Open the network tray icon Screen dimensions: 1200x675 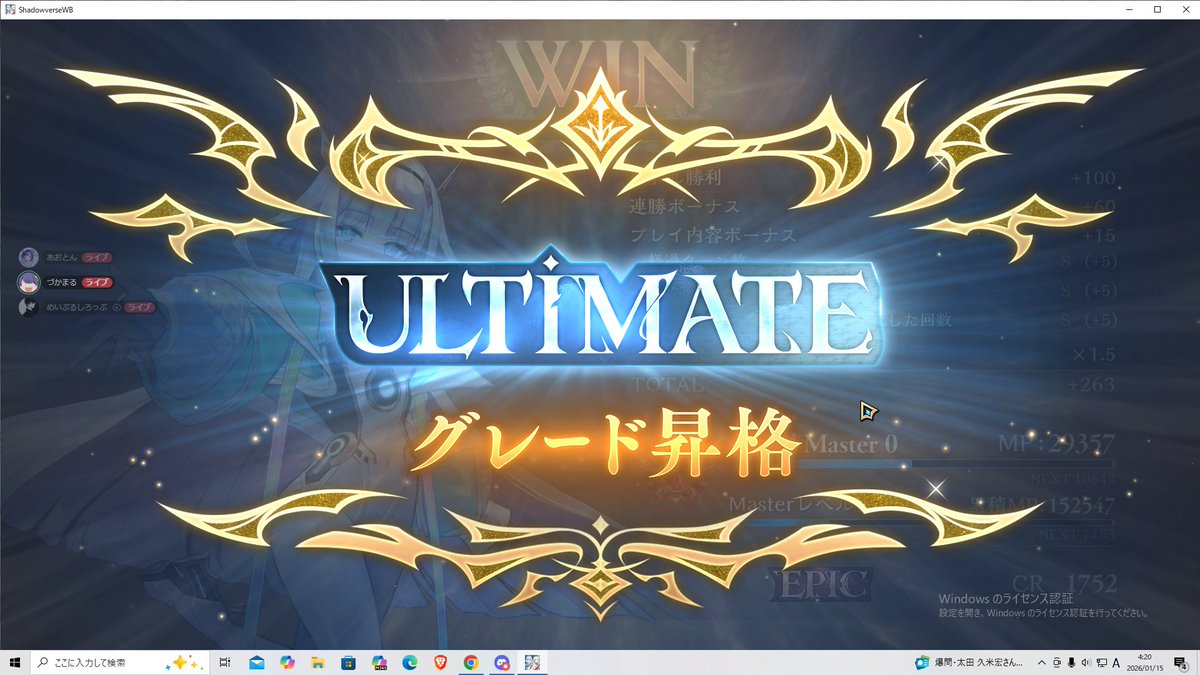pos(1101,663)
